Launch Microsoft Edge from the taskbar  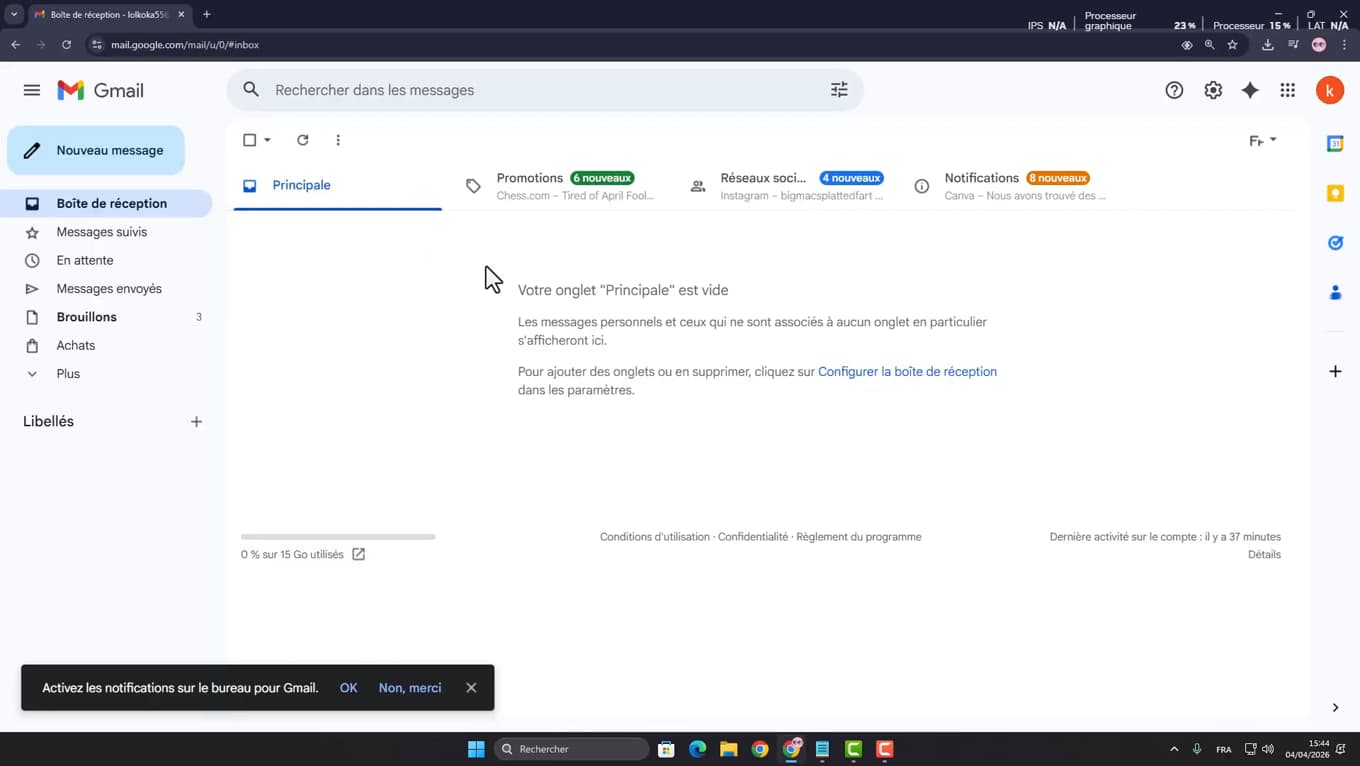click(x=698, y=749)
